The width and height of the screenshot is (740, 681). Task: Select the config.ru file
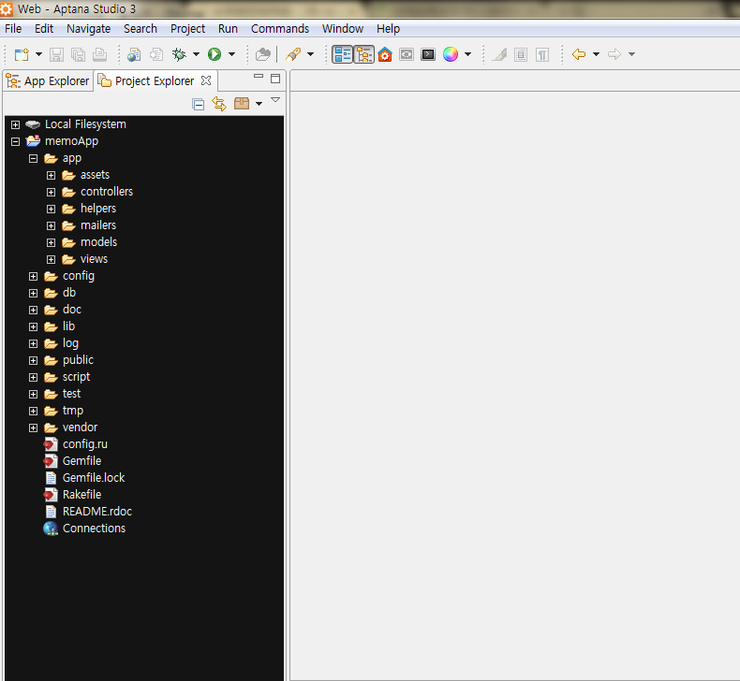point(85,444)
